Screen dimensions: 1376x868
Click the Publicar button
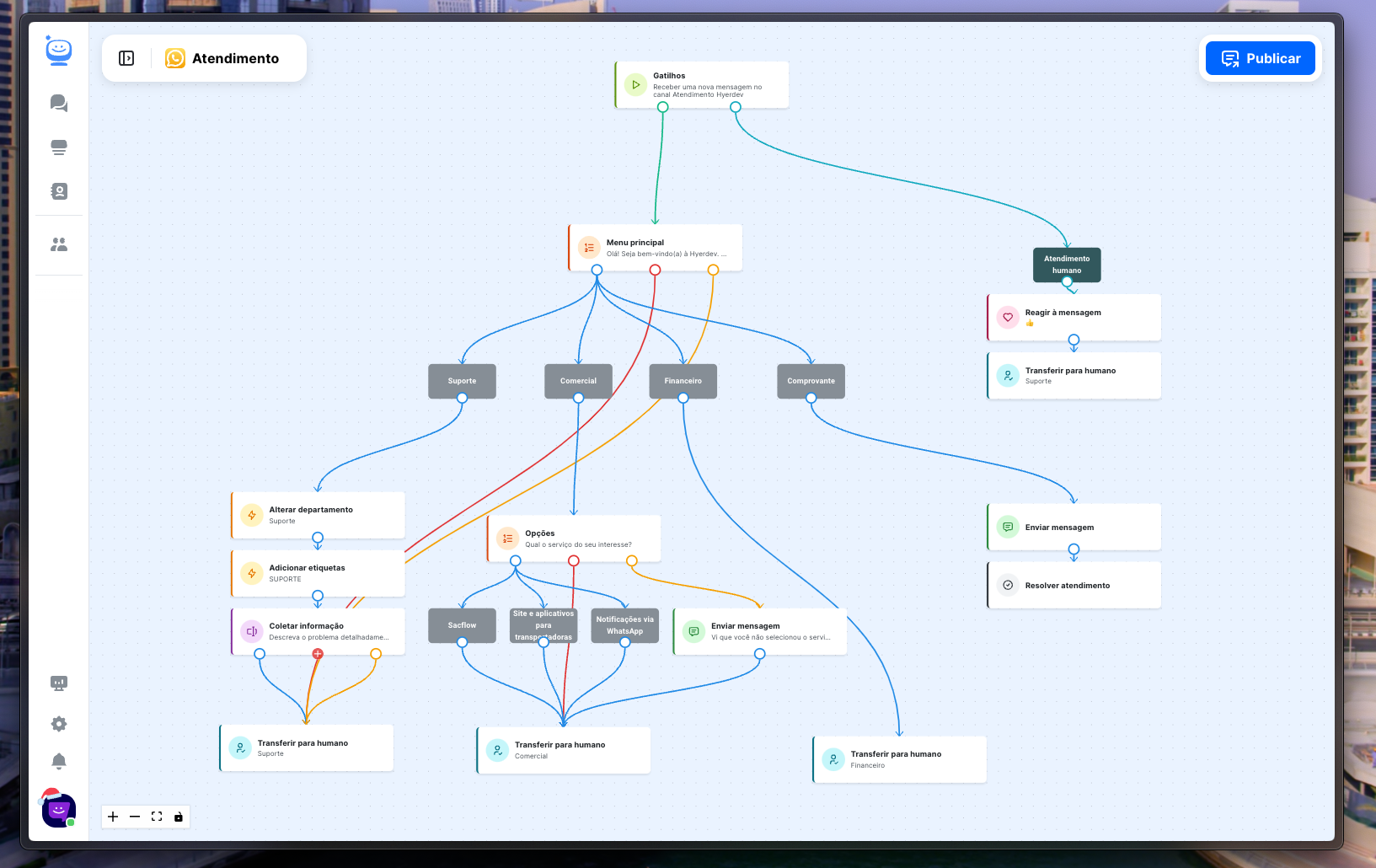(1260, 58)
